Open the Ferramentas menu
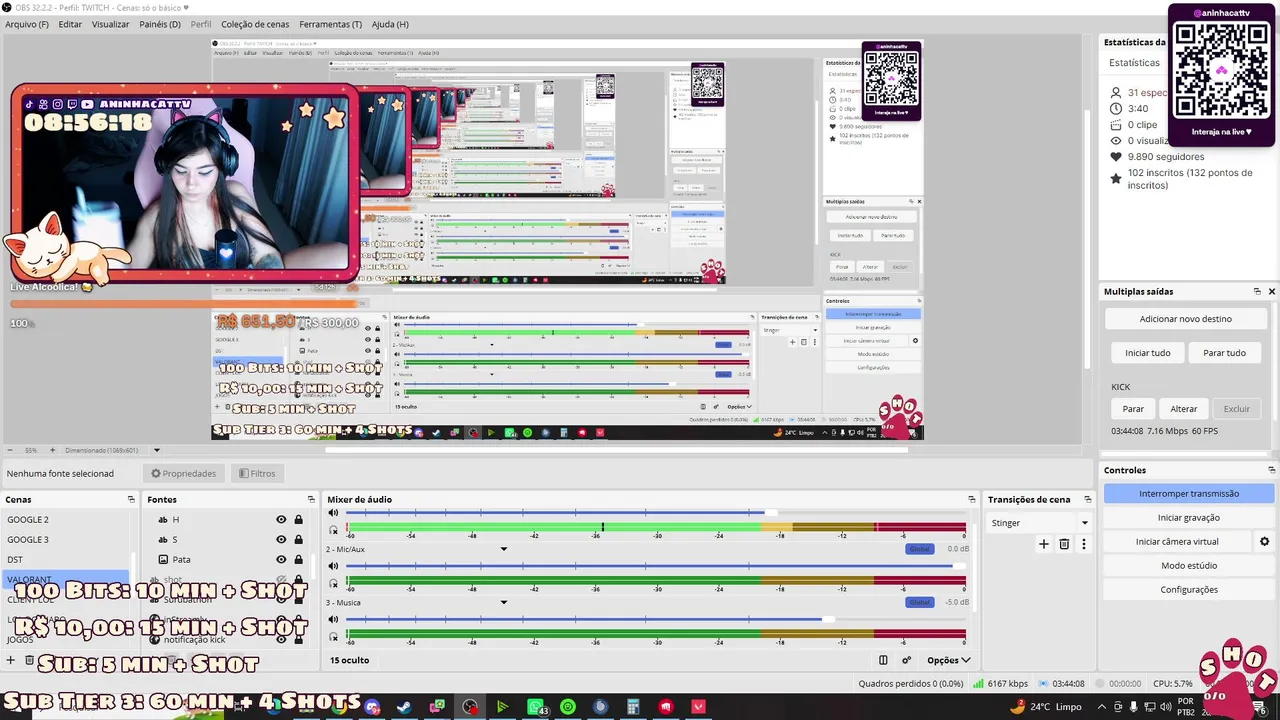Screen dimensions: 1280x720 [x=330, y=24]
